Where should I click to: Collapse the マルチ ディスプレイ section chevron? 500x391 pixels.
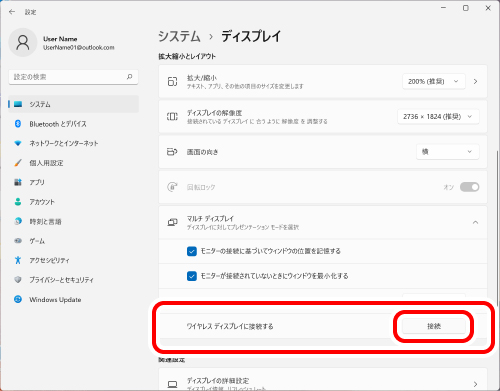(475, 222)
